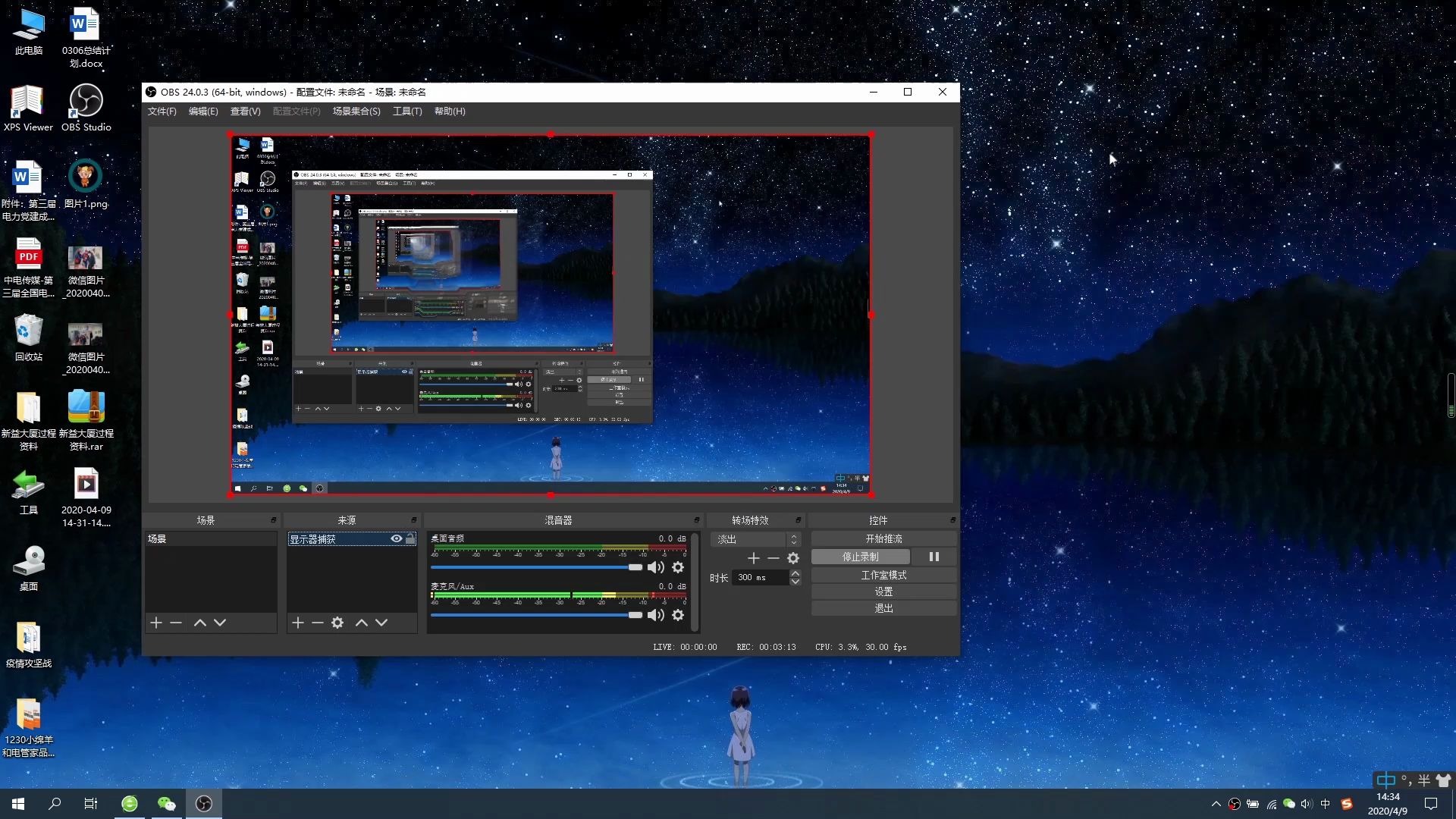Add a transition with plus icon
This screenshot has width=1456, height=819.
753,558
